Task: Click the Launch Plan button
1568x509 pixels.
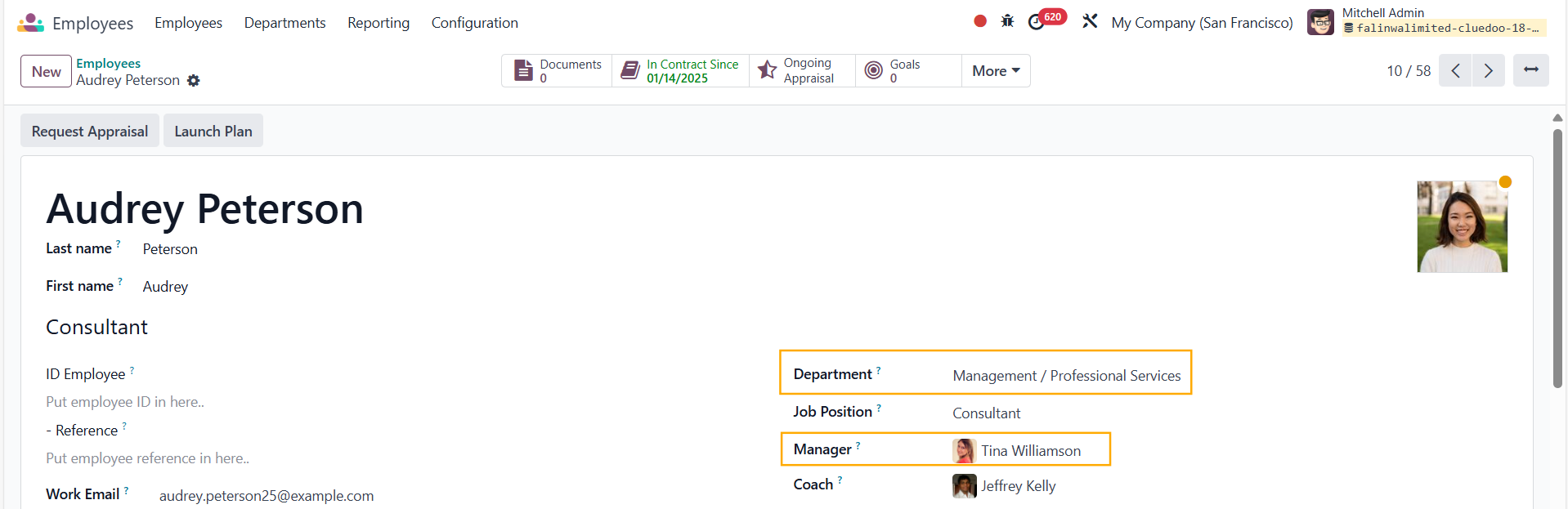Action: (x=213, y=132)
